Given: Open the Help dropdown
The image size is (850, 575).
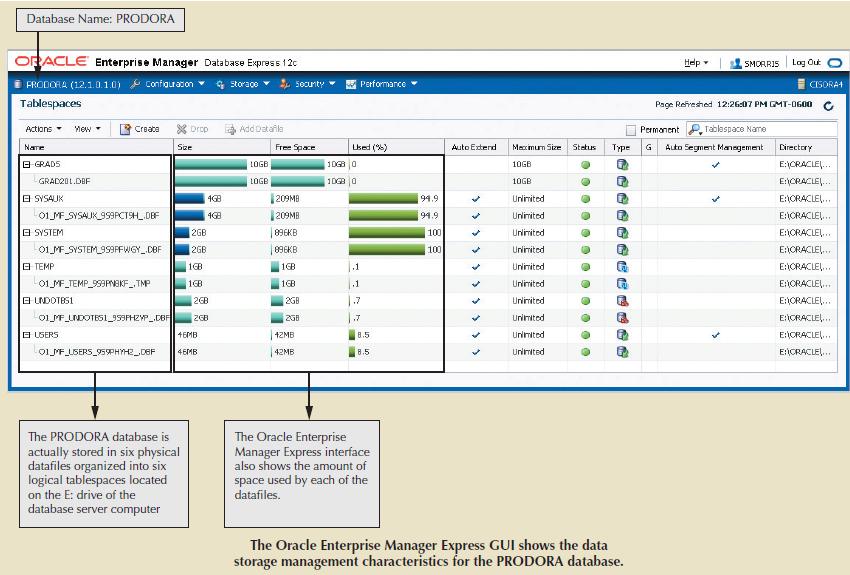Looking at the screenshot, I should click(x=696, y=63).
